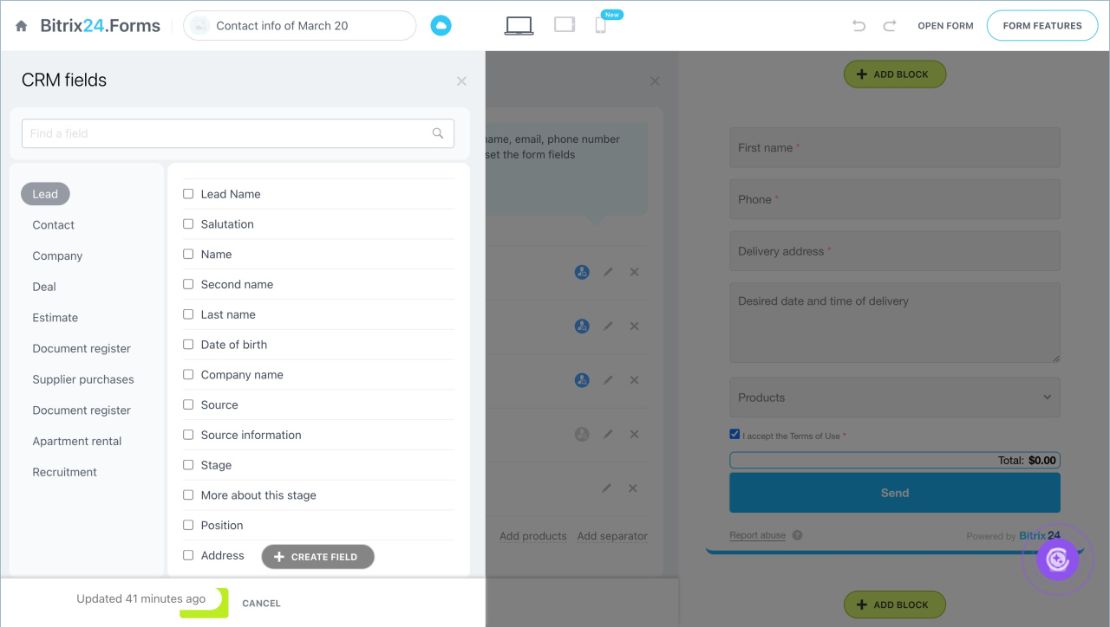Open the purple assistant chat widget
1110x627 pixels.
click(1058, 560)
